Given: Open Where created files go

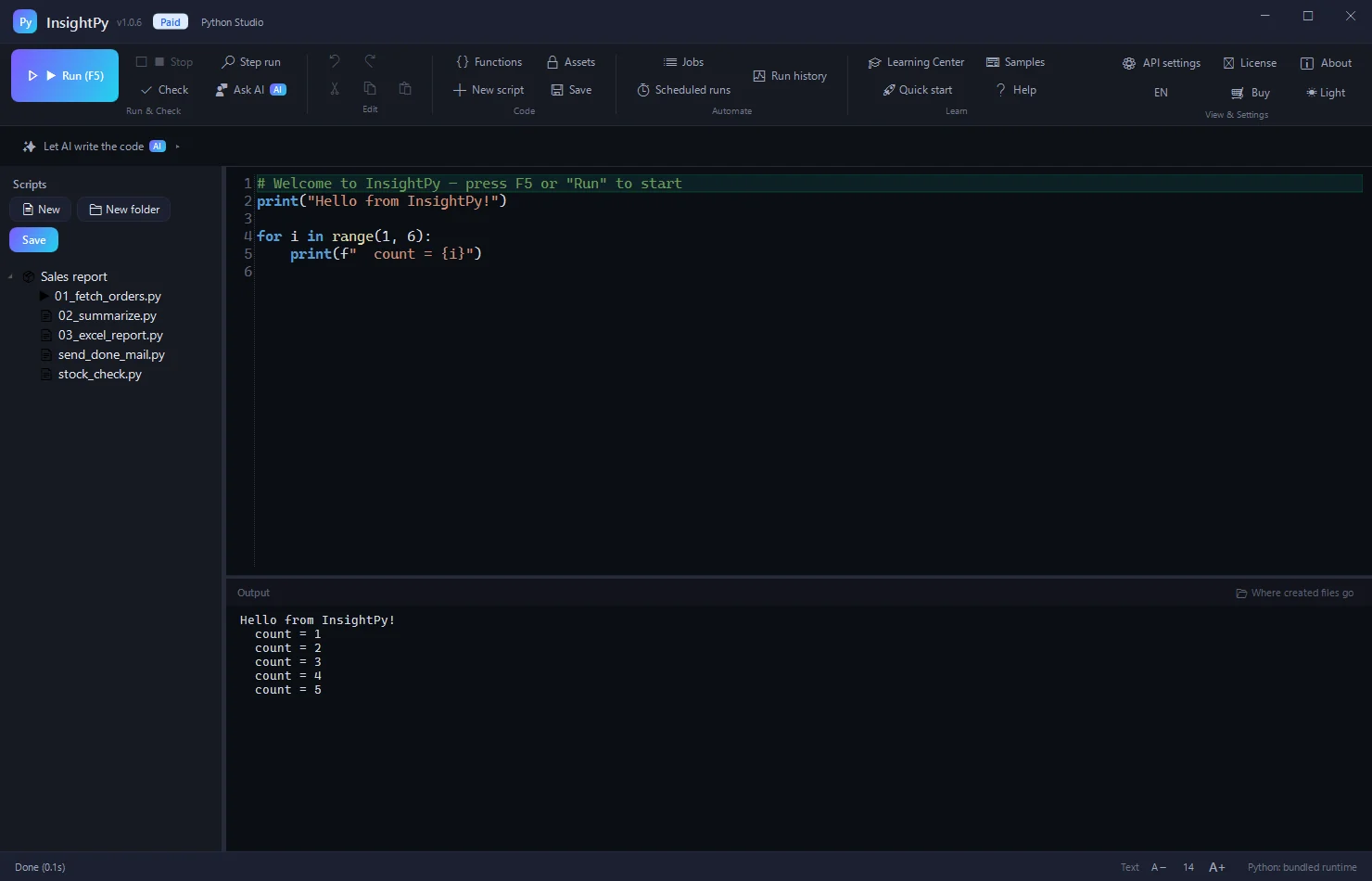Looking at the screenshot, I should (x=1294, y=593).
